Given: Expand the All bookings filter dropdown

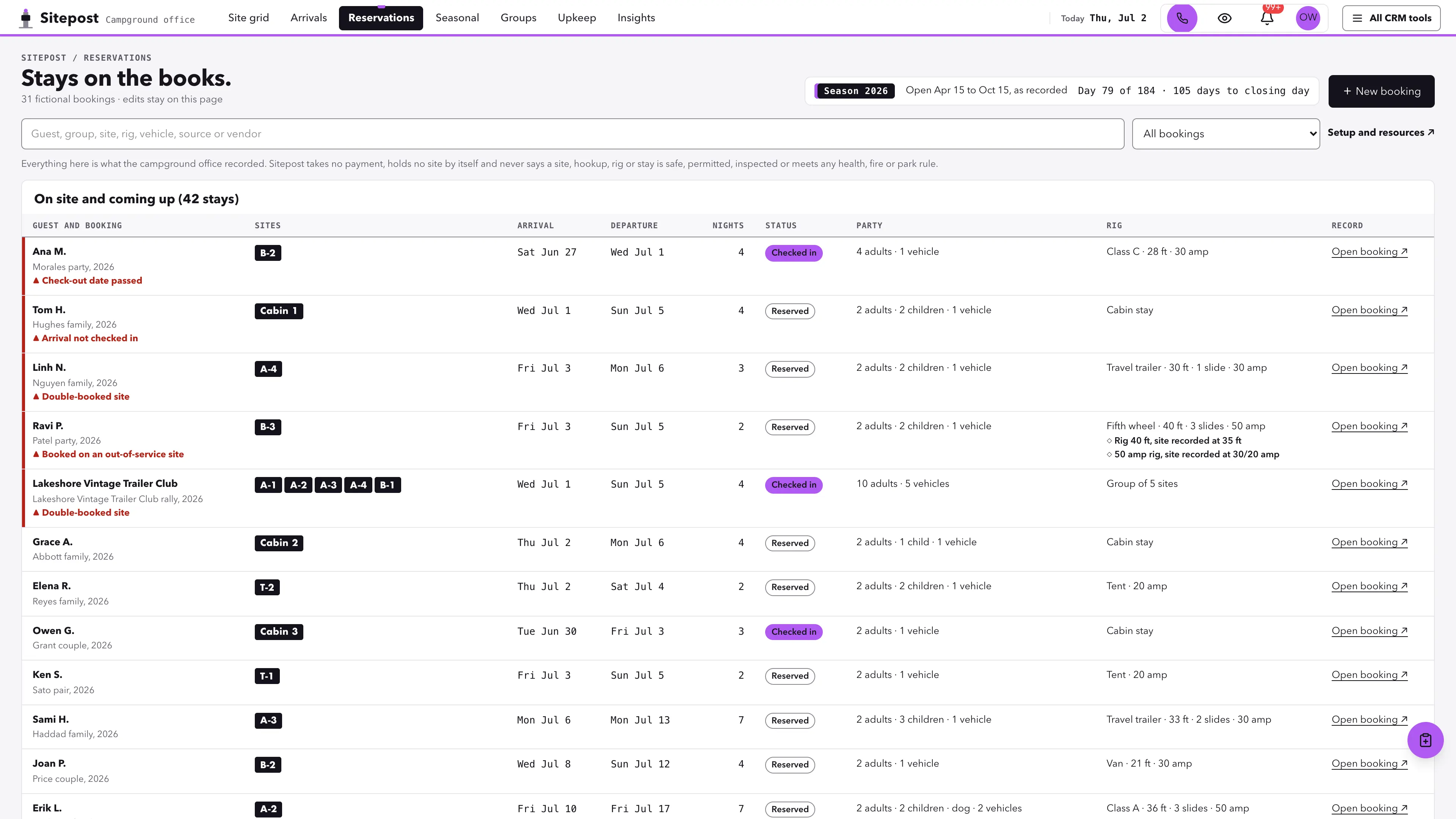Looking at the screenshot, I should tap(1226, 134).
